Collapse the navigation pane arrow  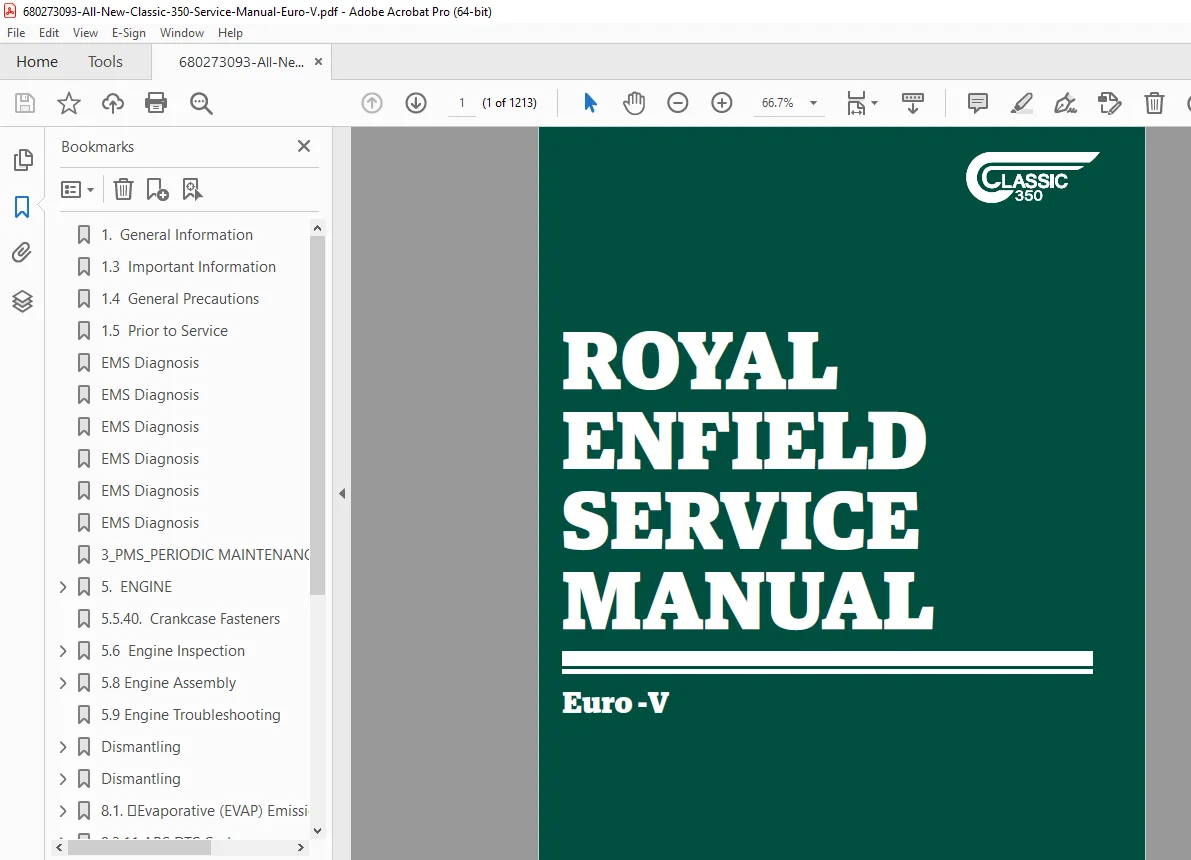(x=342, y=493)
